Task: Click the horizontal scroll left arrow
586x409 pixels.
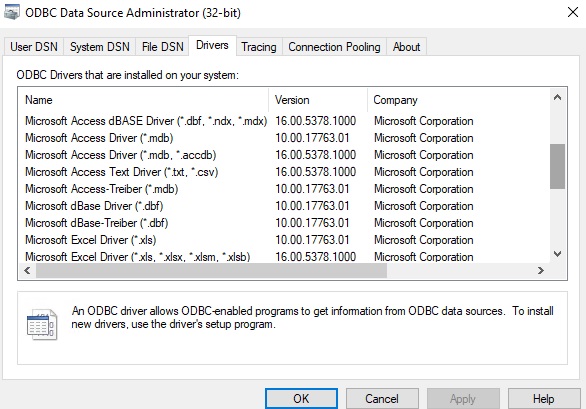Action: pos(27,270)
